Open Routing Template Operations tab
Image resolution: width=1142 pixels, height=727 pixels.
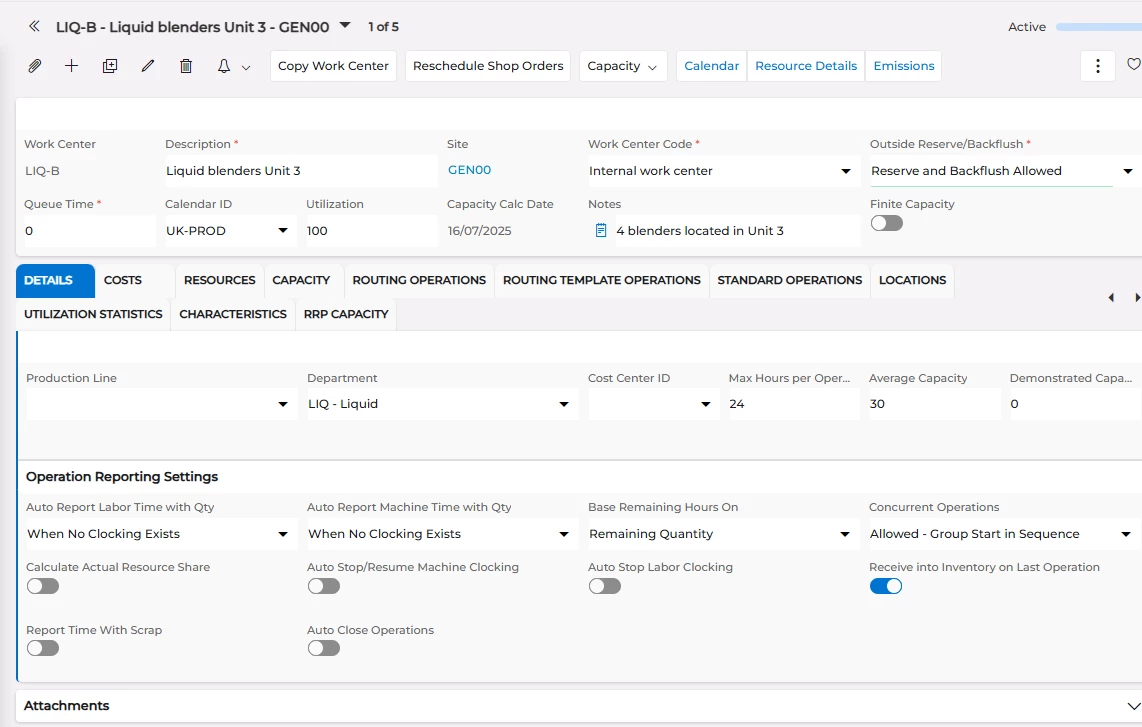(x=602, y=280)
